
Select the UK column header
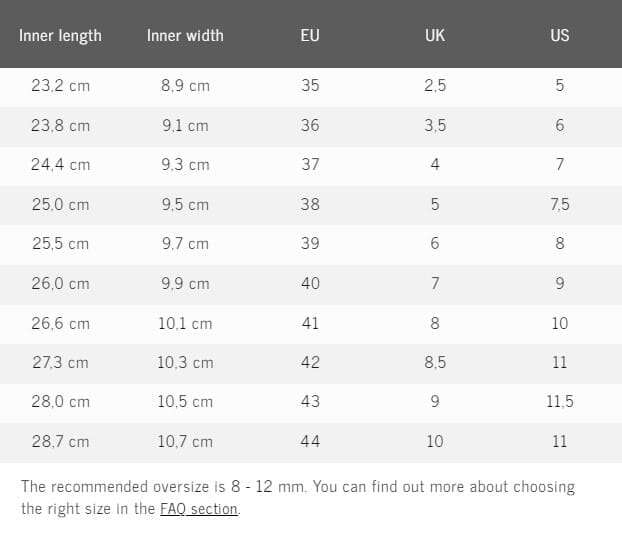click(x=435, y=35)
